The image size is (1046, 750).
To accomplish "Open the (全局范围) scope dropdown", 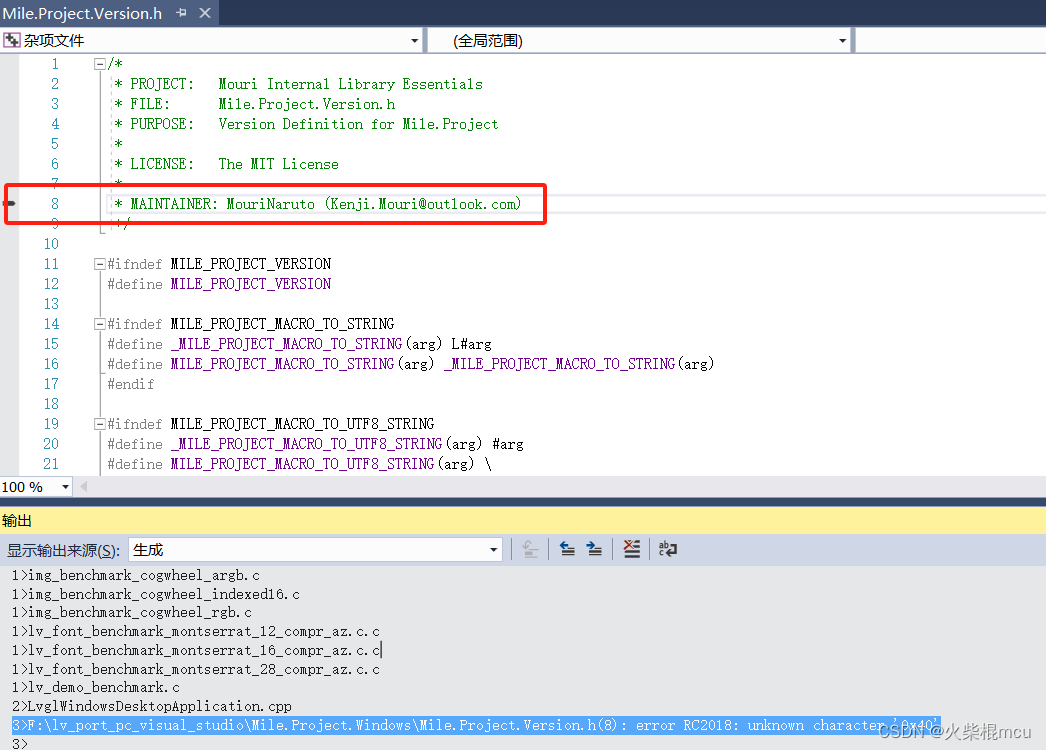I will coord(843,40).
